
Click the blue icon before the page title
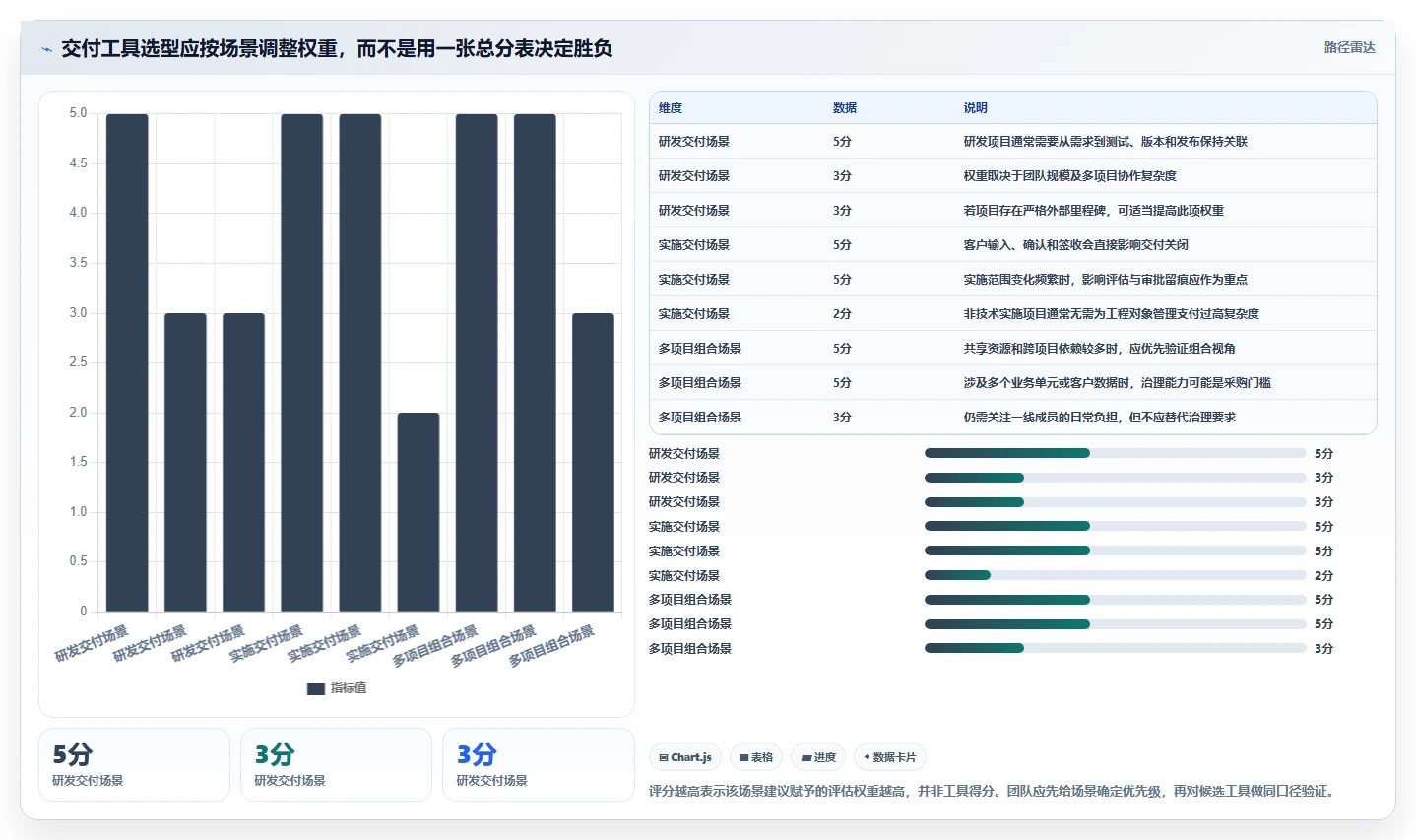46,49
